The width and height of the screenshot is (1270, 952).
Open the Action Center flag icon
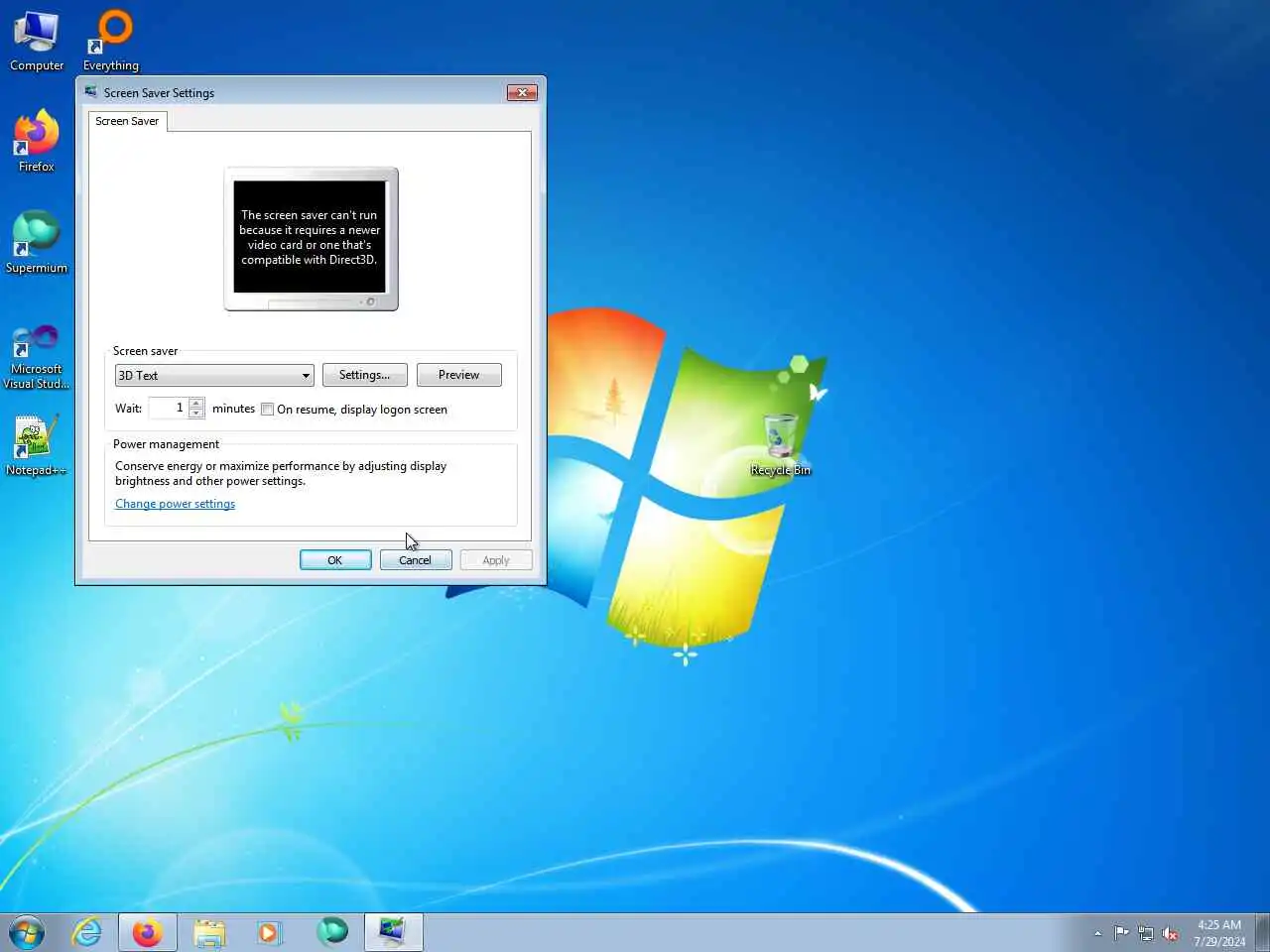click(x=1121, y=933)
